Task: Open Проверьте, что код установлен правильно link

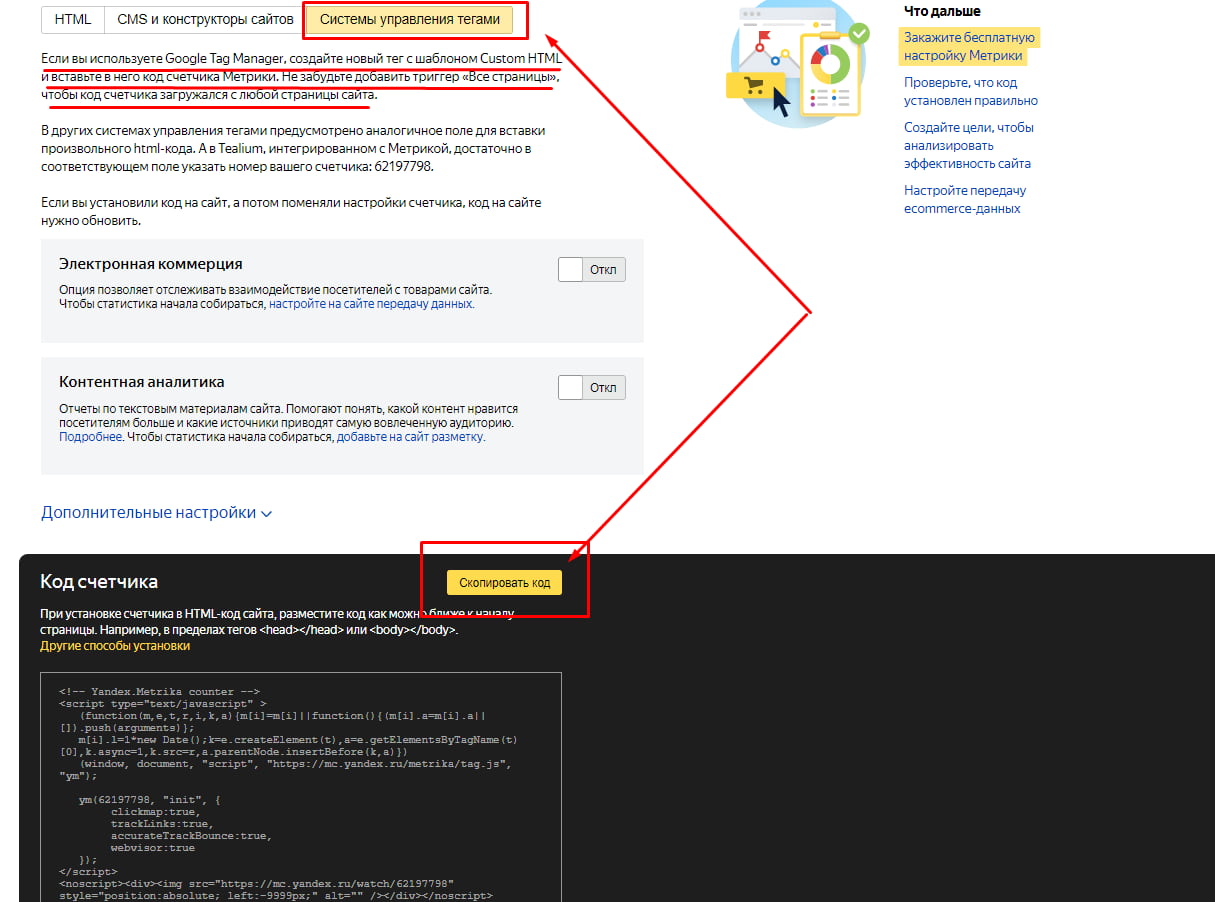Action: (970, 91)
